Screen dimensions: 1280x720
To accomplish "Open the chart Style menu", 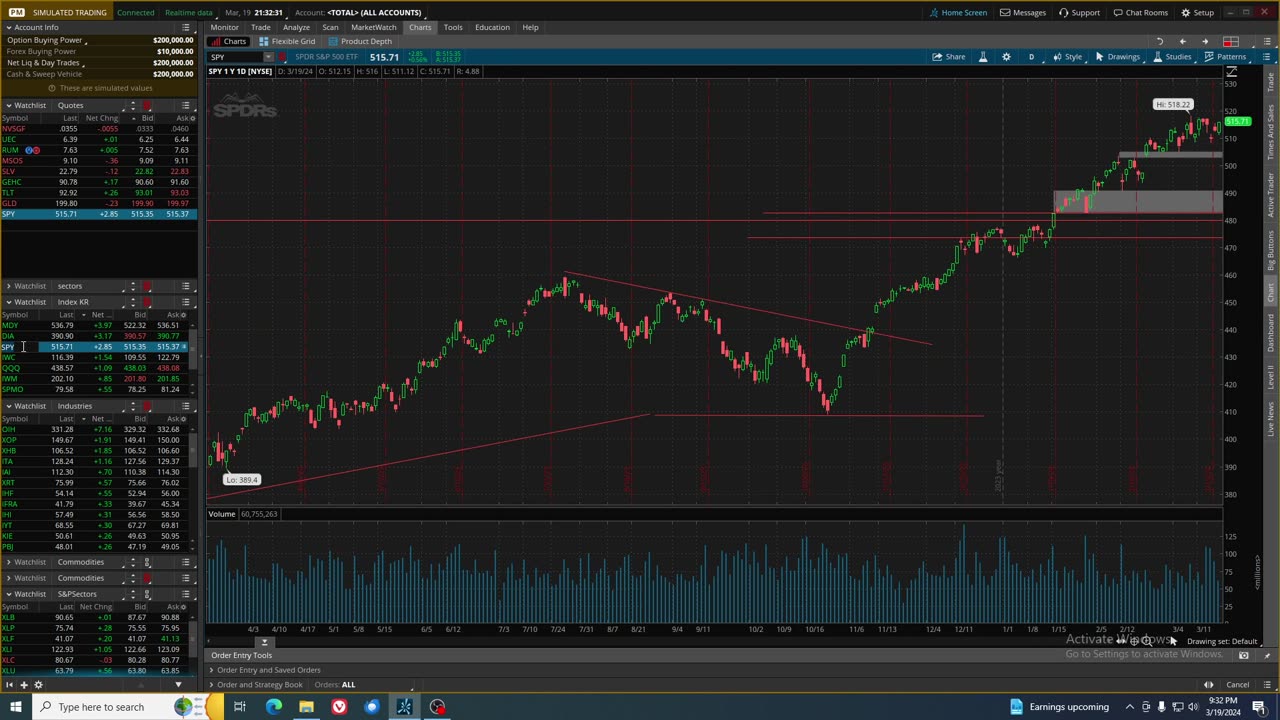I will pos(1067,57).
